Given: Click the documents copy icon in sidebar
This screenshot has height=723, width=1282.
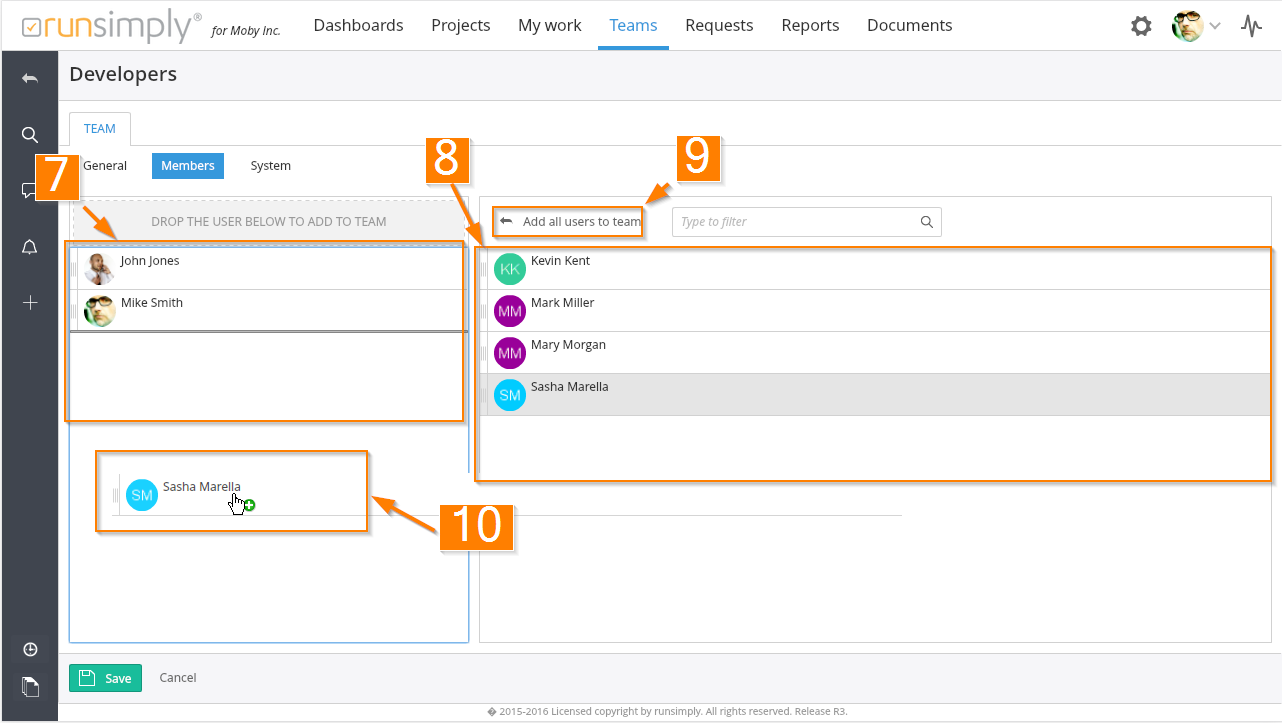Looking at the screenshot, I should coord(30,686).
